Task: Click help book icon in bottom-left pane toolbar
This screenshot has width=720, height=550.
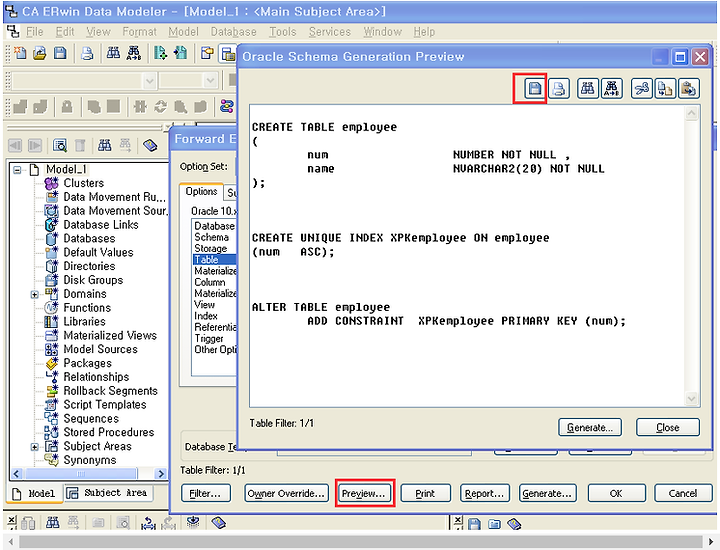Action: [x=219, y=522]
